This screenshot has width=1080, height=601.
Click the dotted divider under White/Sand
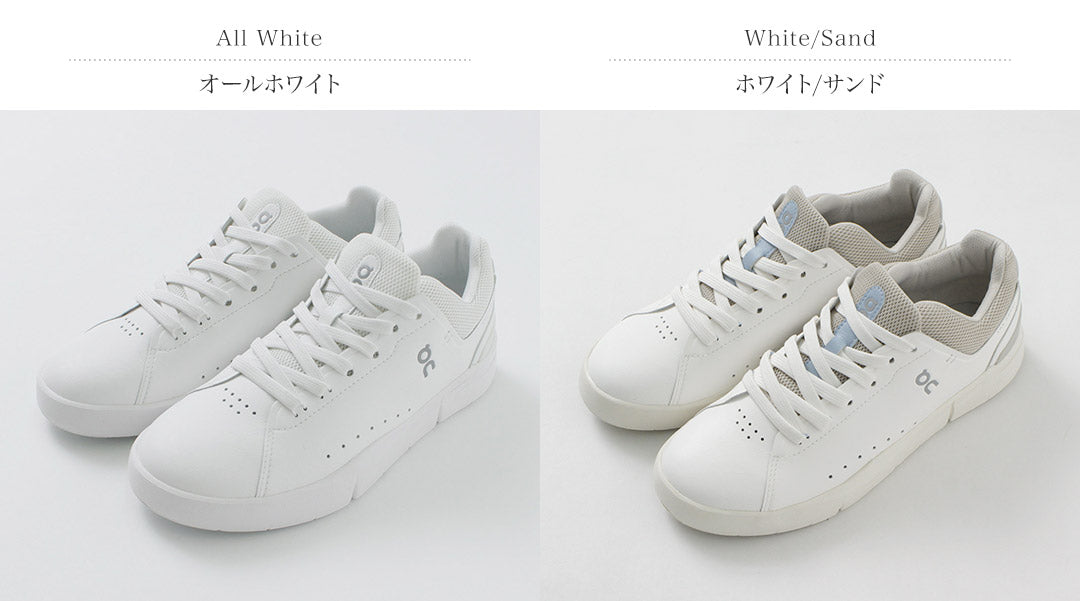[x=810, y=60]
